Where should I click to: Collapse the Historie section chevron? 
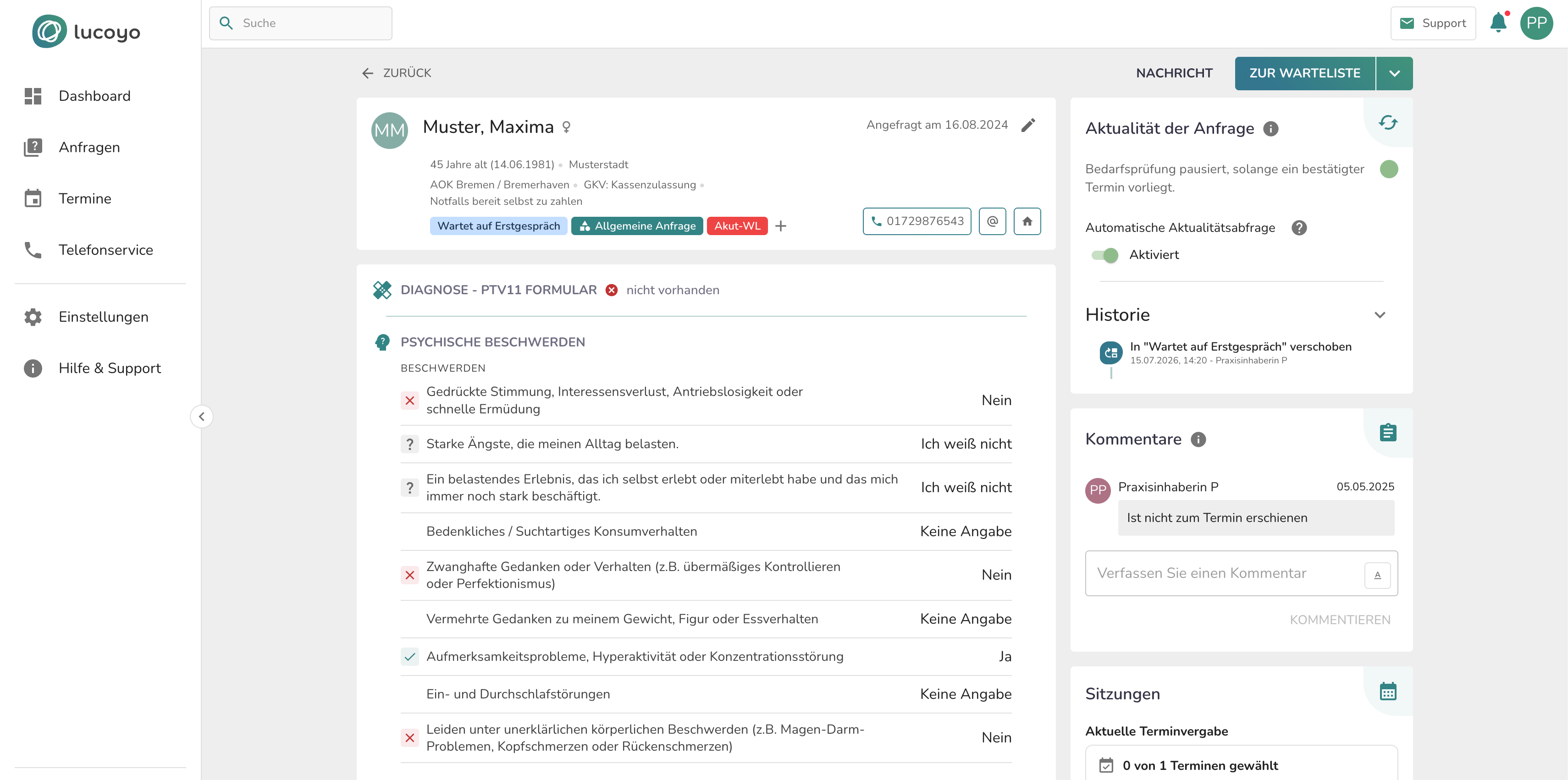pyautogui.click(x=1380, y=315)
